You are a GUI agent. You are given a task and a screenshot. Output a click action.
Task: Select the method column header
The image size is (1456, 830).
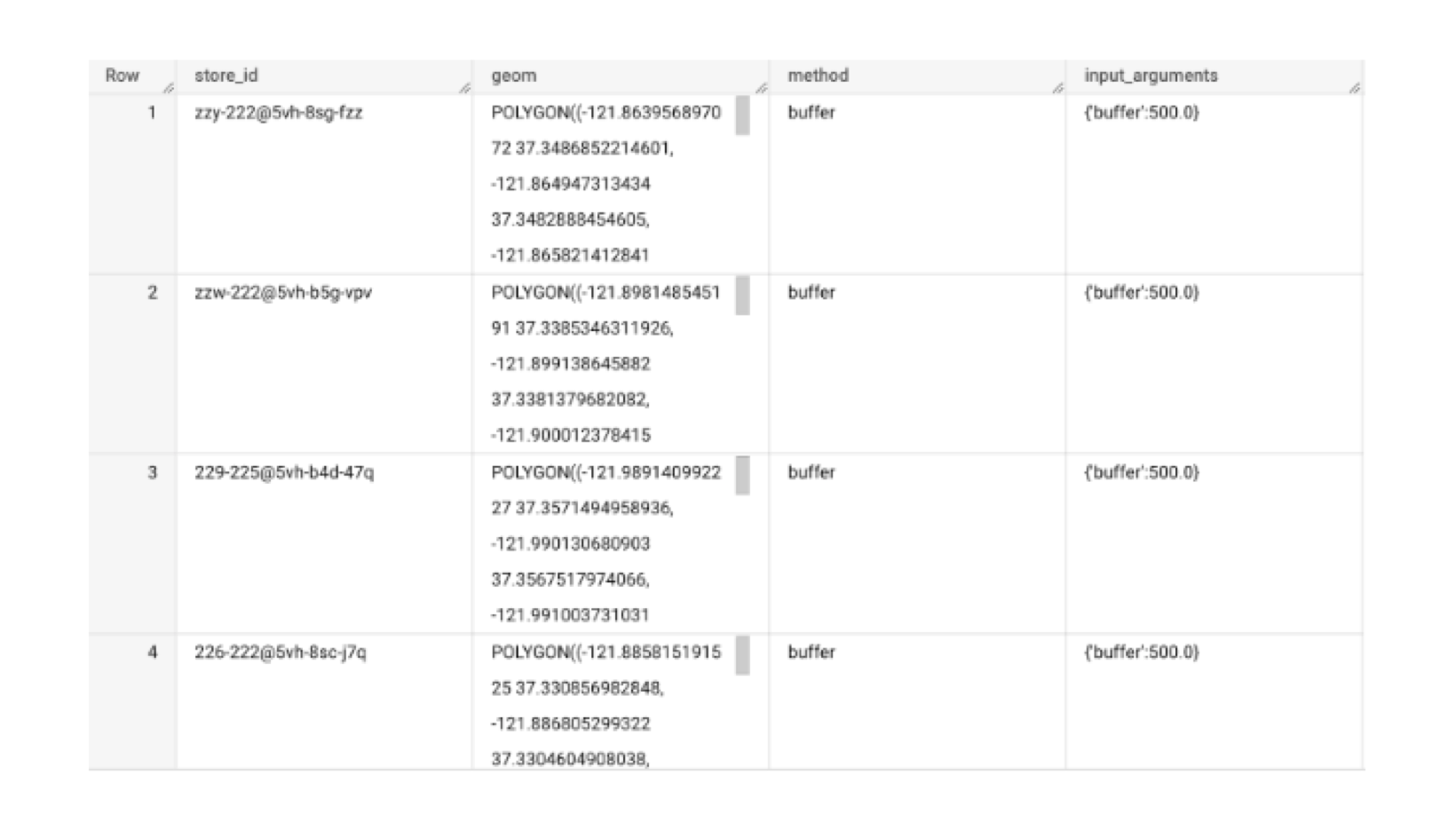[x=818, y=75]
